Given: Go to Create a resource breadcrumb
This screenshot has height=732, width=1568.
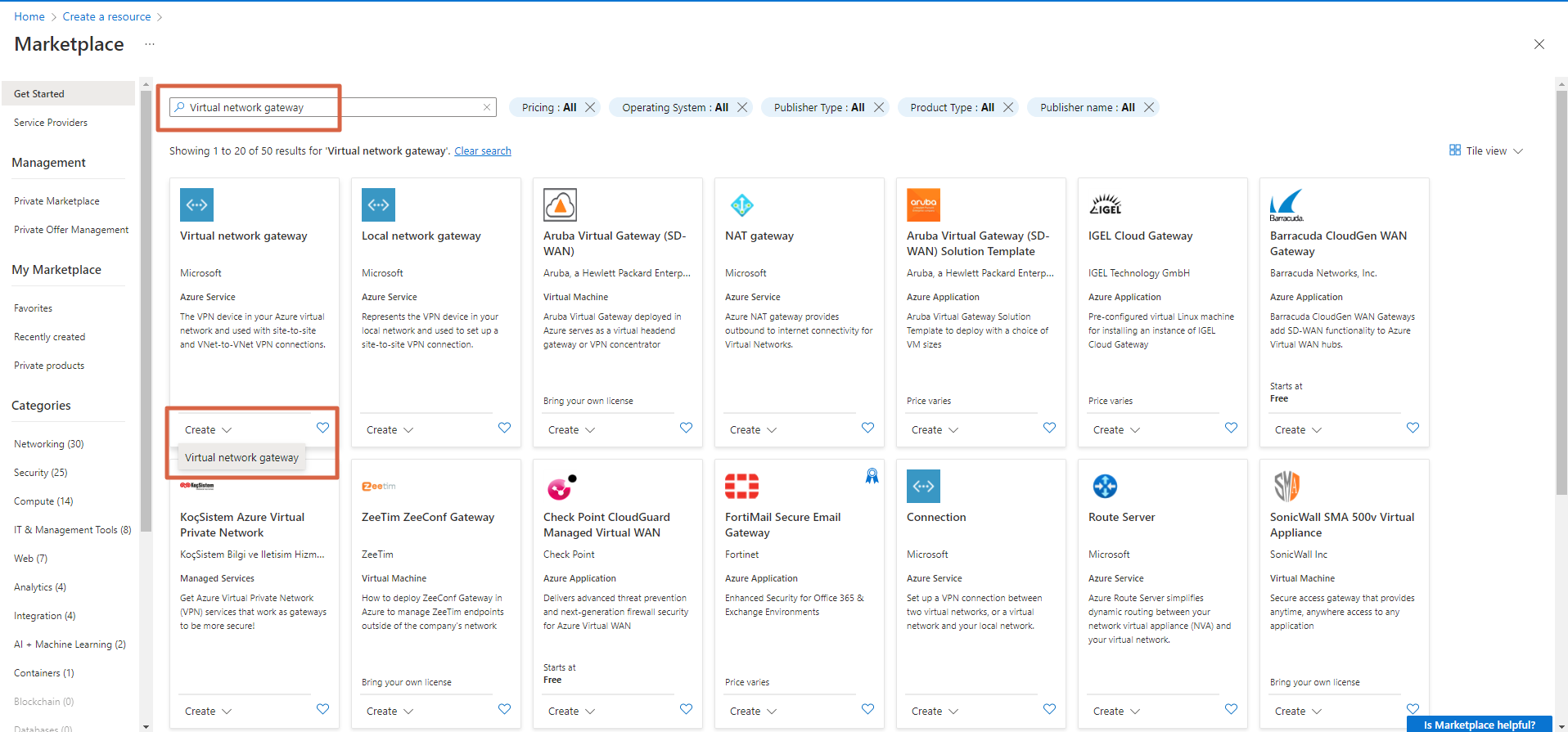Looking at the screenshot, I should pos(106,16).
